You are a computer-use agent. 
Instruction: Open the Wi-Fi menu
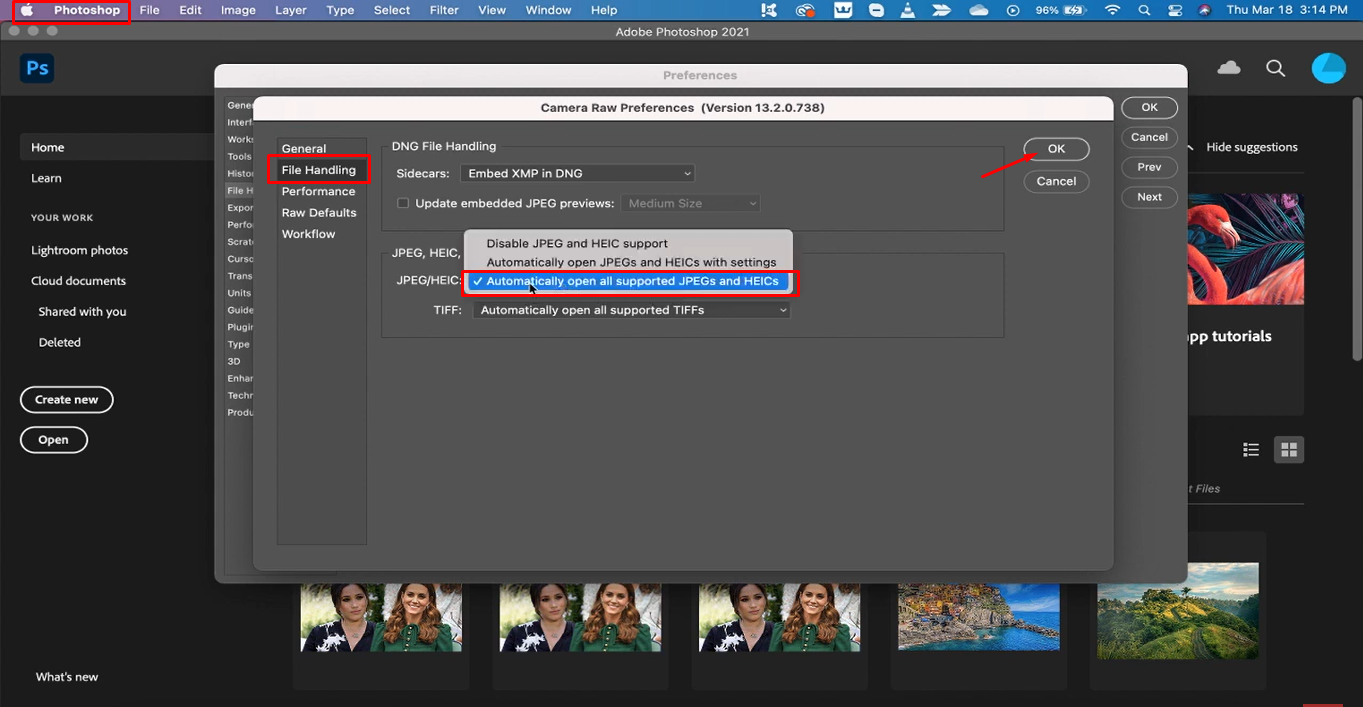(x=1113, y=10)
